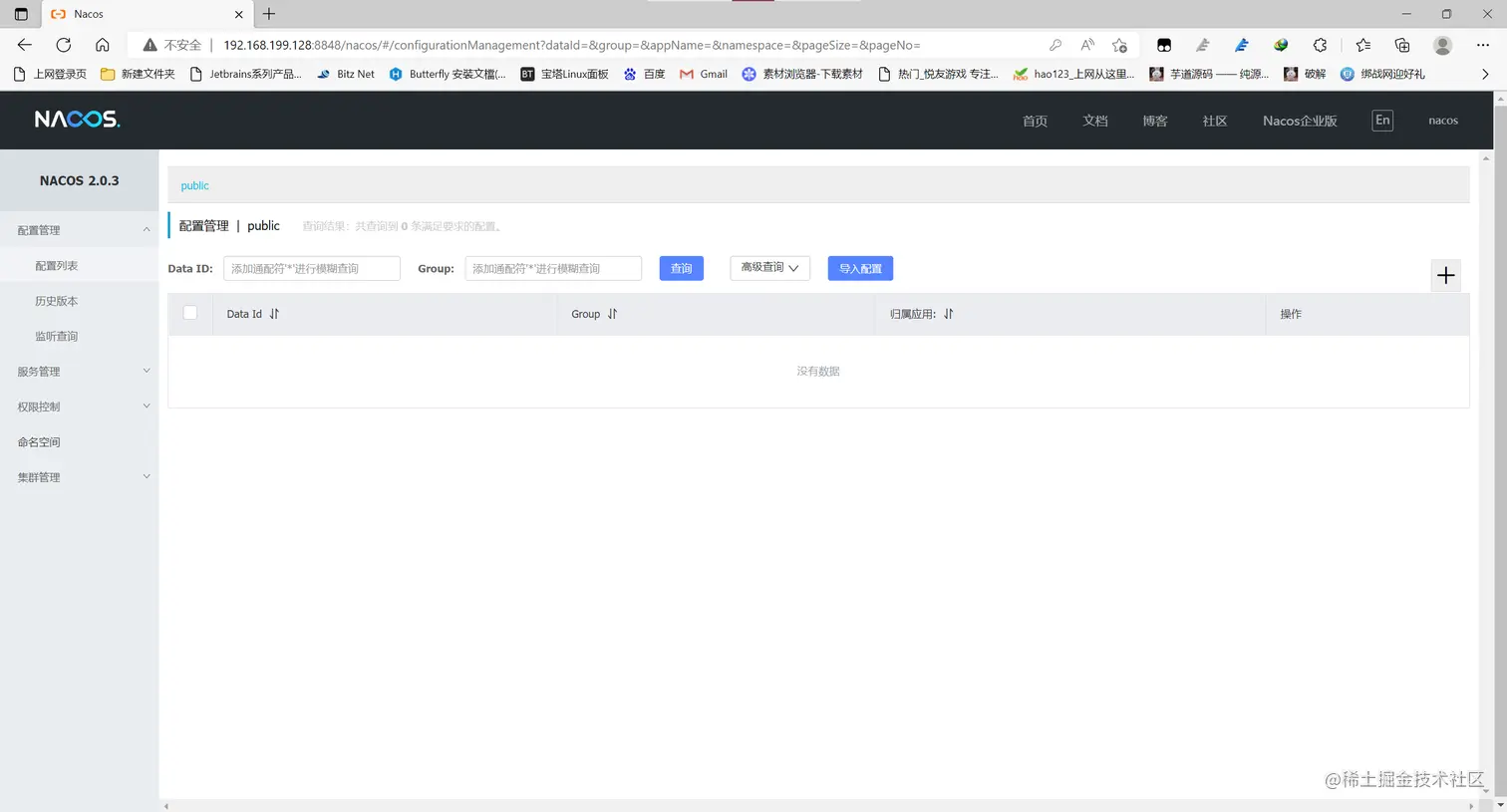
Task: Open hao123 bookmark
Action: [1073, 74]
